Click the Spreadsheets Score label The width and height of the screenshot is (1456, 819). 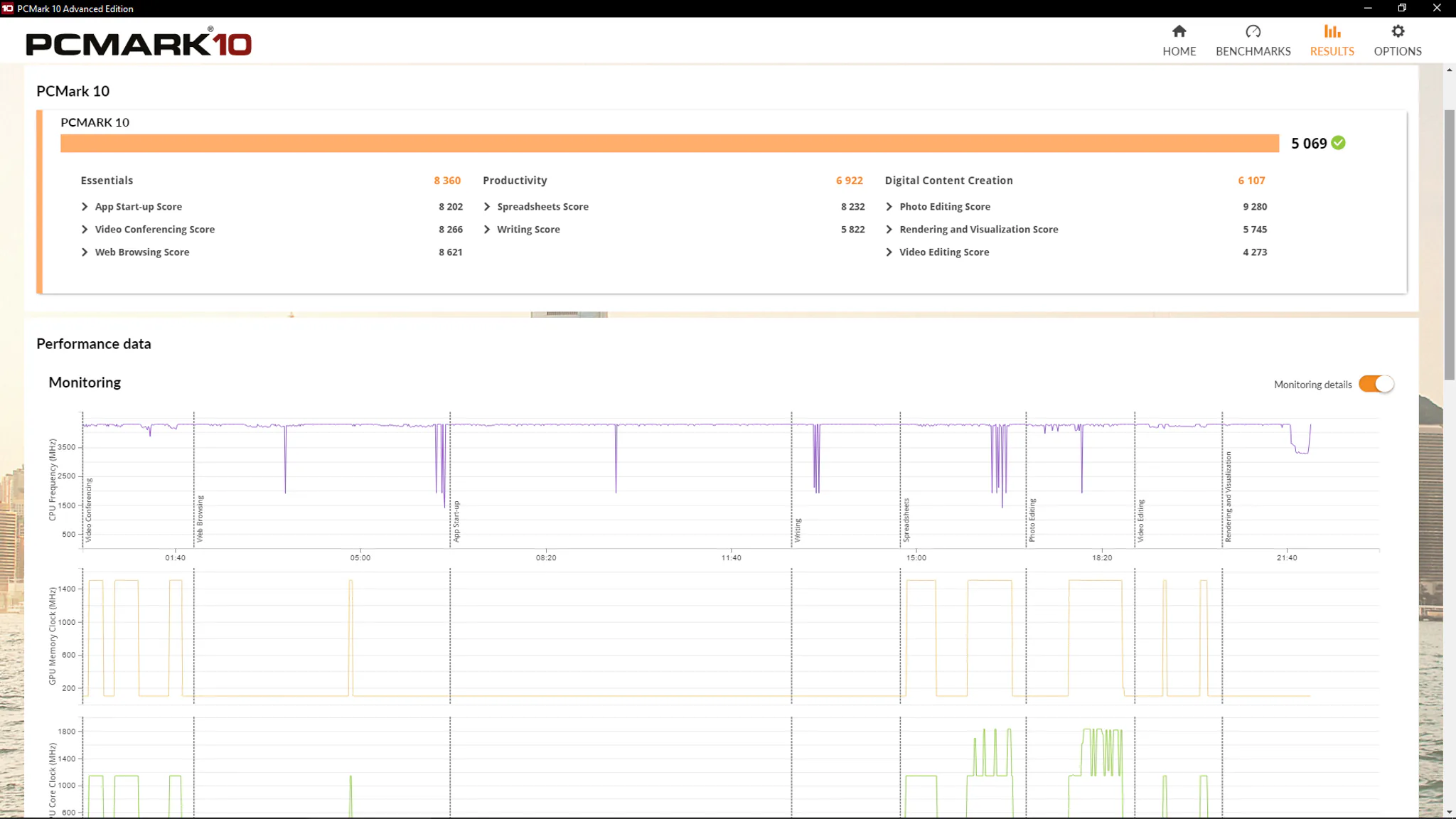click(x=543, y=207)
